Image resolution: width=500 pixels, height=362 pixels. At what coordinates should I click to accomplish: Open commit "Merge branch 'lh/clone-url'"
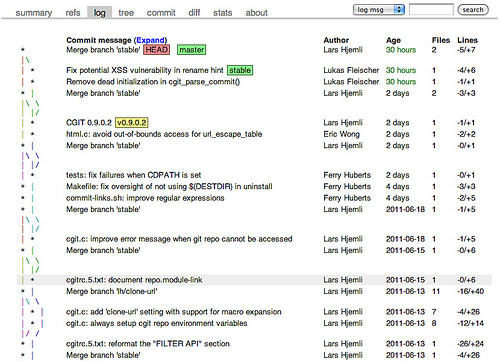point(112,291)
